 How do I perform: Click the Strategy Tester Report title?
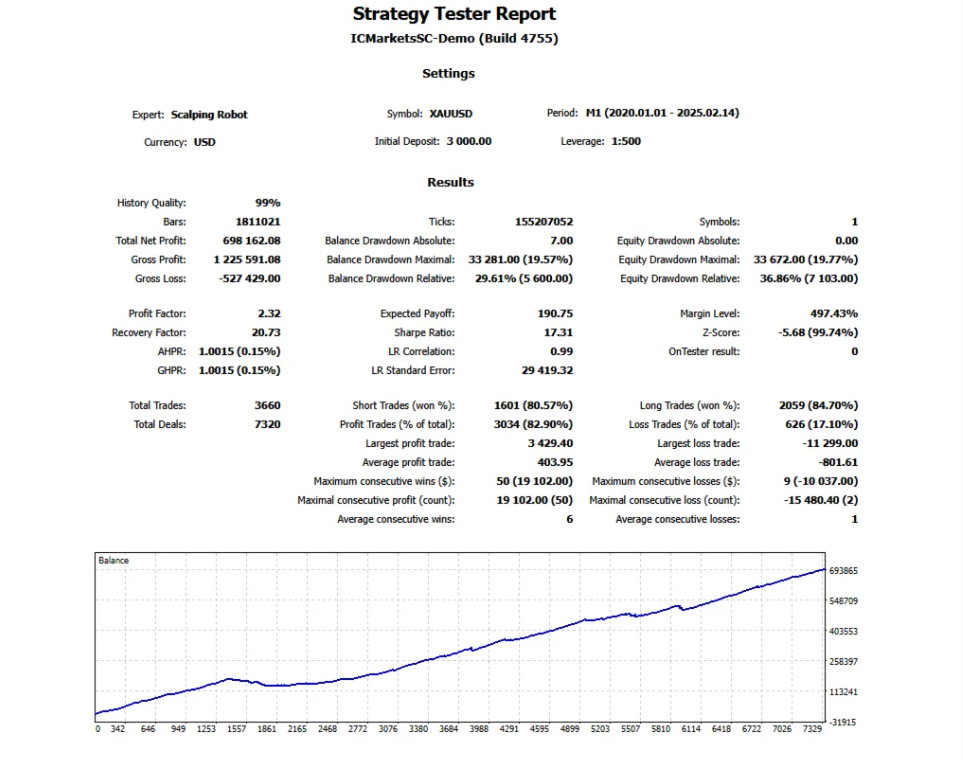tap(454, 14)
